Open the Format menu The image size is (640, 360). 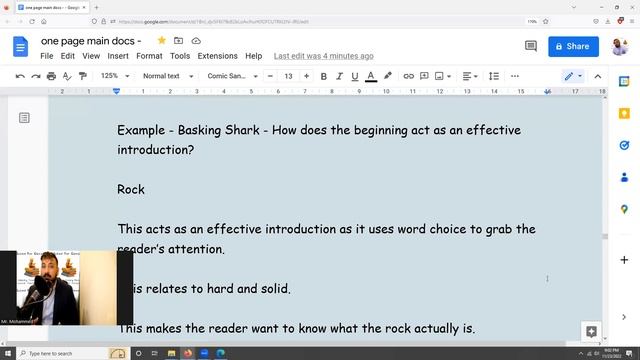[149, 56]
